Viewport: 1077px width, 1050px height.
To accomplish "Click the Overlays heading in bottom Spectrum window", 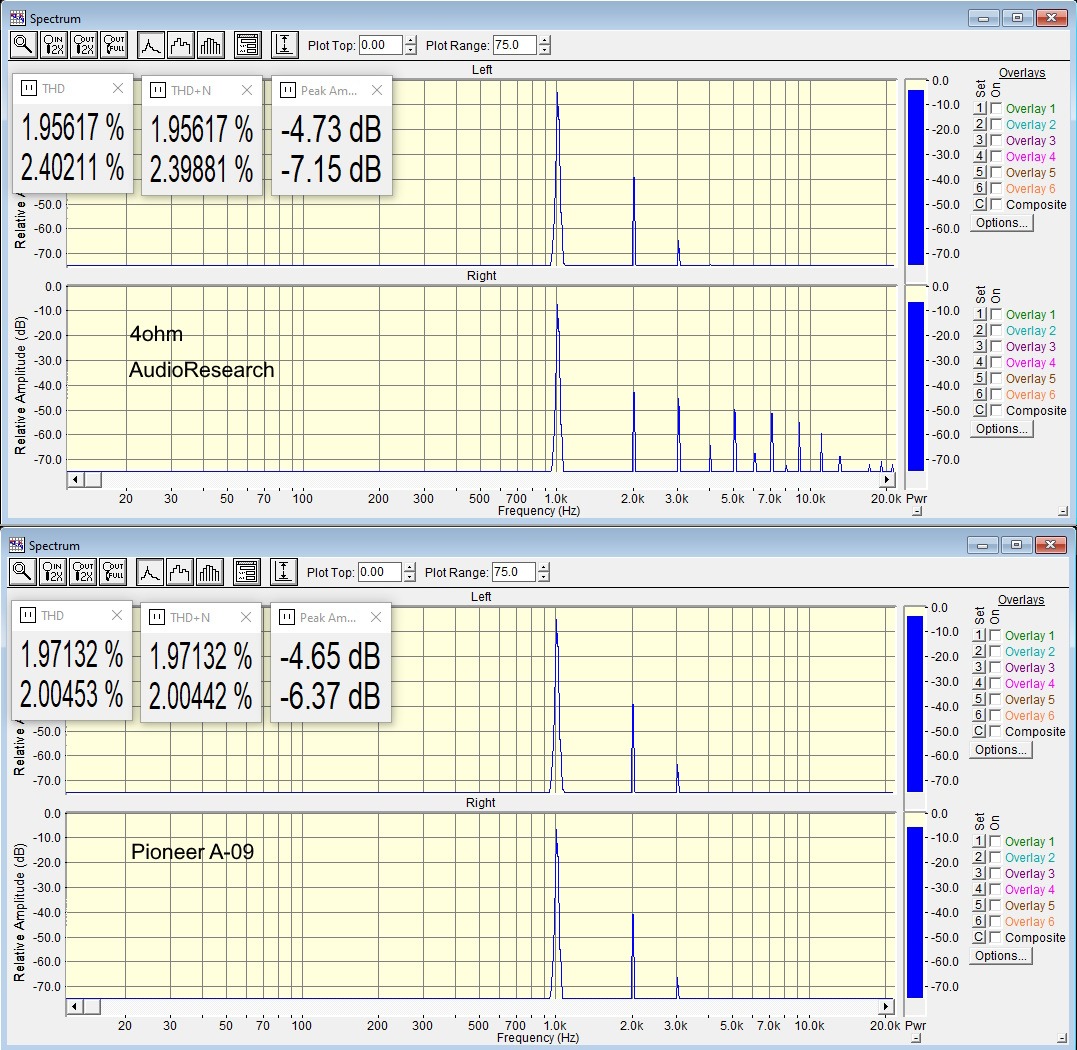I will (1021, 600).
